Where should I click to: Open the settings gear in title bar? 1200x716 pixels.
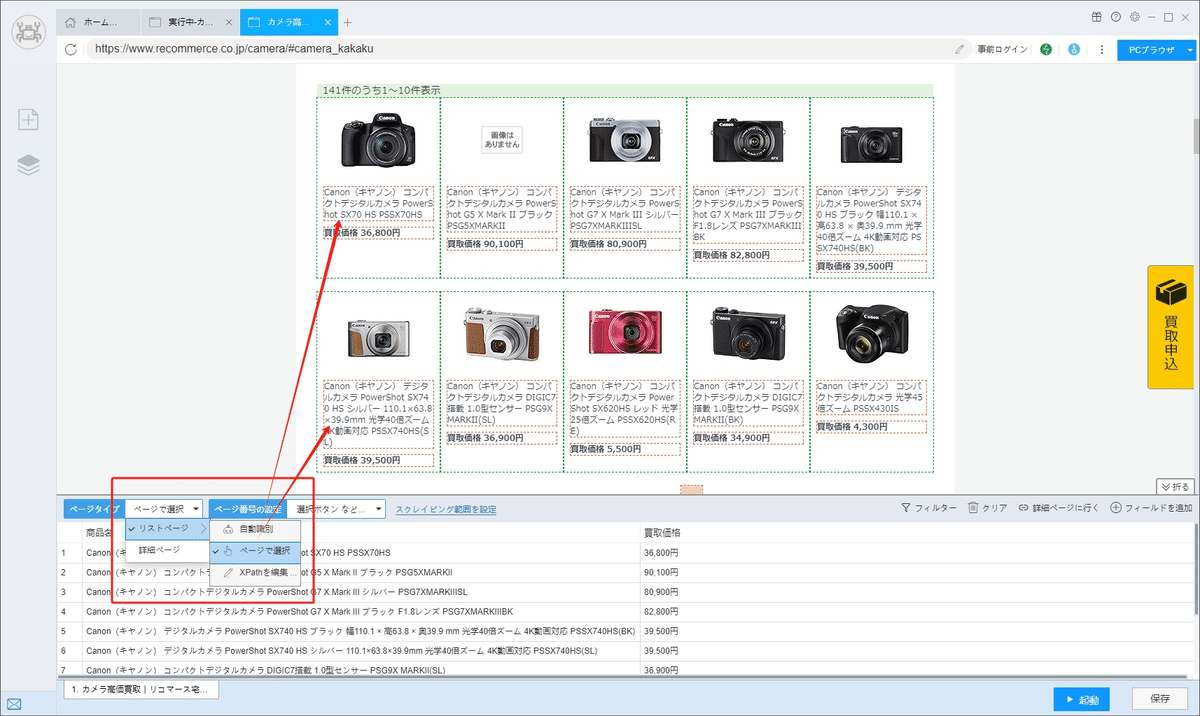click(x=1134, y=17)
